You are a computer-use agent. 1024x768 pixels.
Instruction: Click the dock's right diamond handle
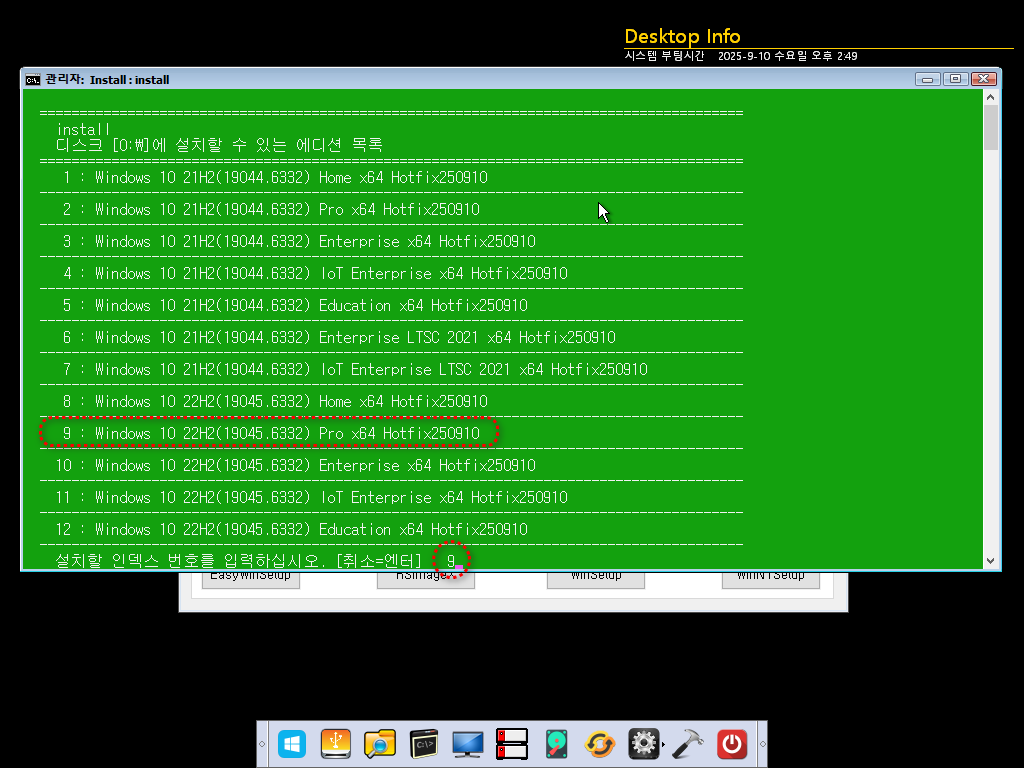click(x=762, y=744)
